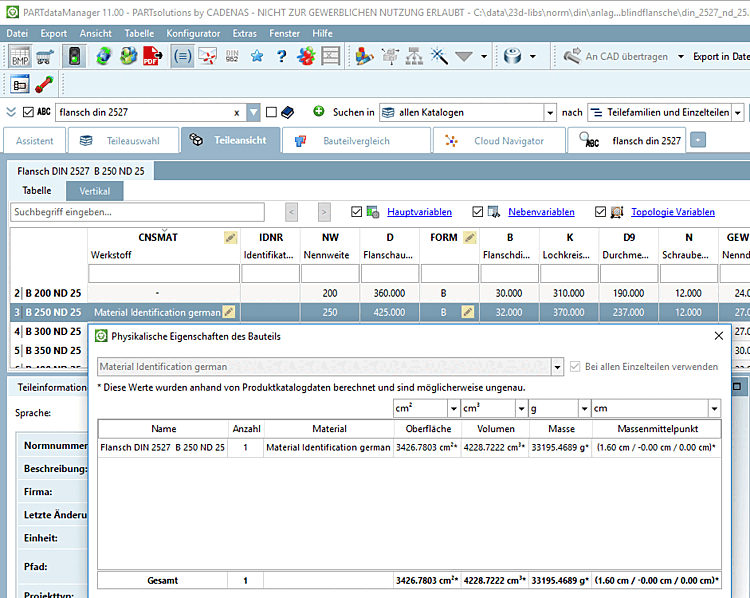Switch to the Bauteilvergleich tab
This screenshot has width=750, height=598.
[x=356, y=141]
